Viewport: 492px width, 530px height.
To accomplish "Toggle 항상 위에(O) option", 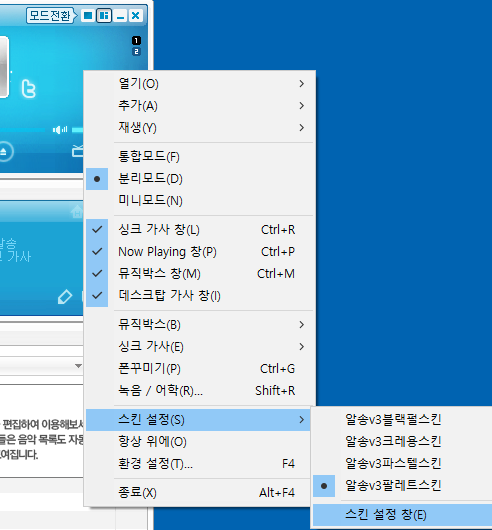I will click(x=198, y=441).
